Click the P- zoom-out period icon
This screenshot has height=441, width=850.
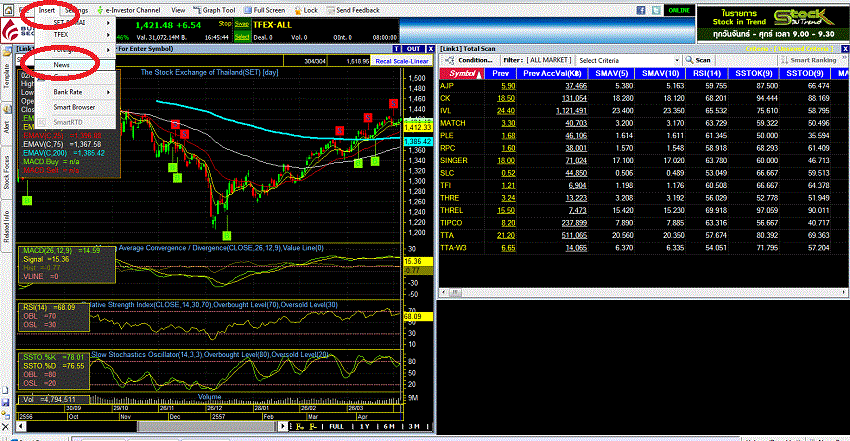[x=313, y=426]
